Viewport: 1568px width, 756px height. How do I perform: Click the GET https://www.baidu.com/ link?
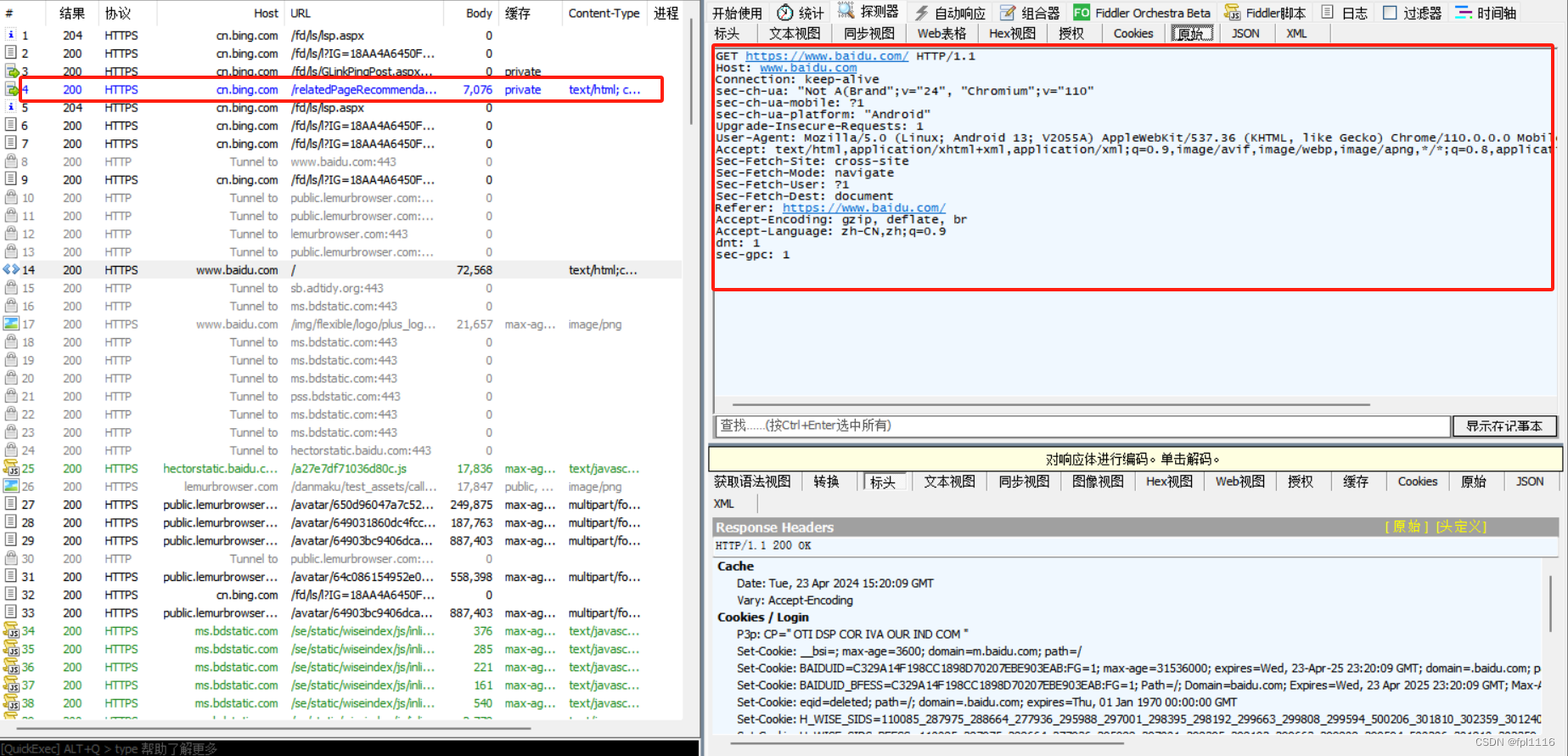827,56
